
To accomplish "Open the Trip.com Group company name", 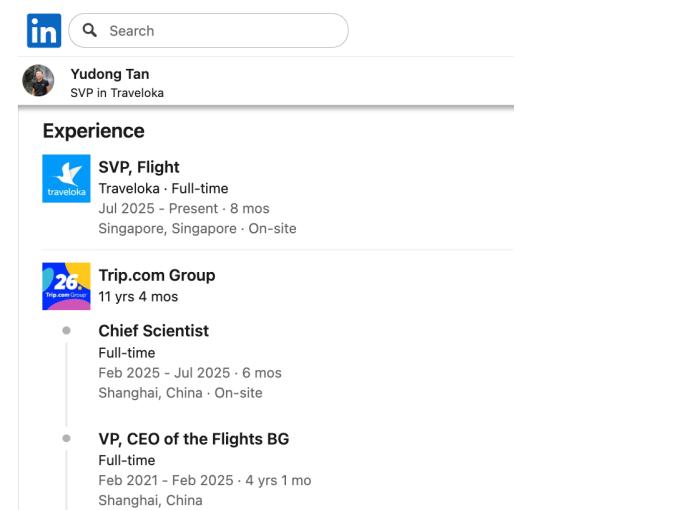I will point(157,275).
